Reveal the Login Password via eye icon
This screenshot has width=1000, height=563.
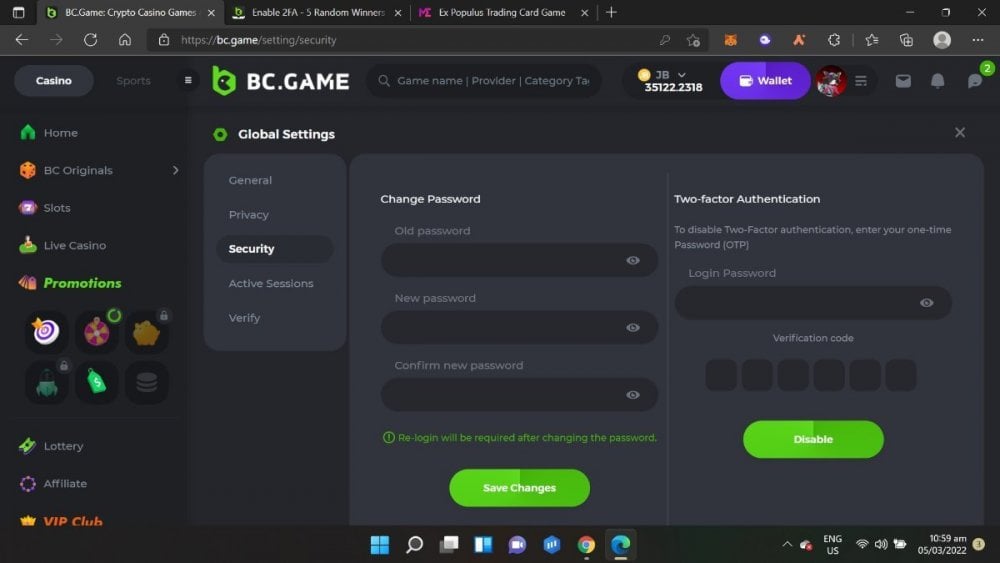click(927, 303)
